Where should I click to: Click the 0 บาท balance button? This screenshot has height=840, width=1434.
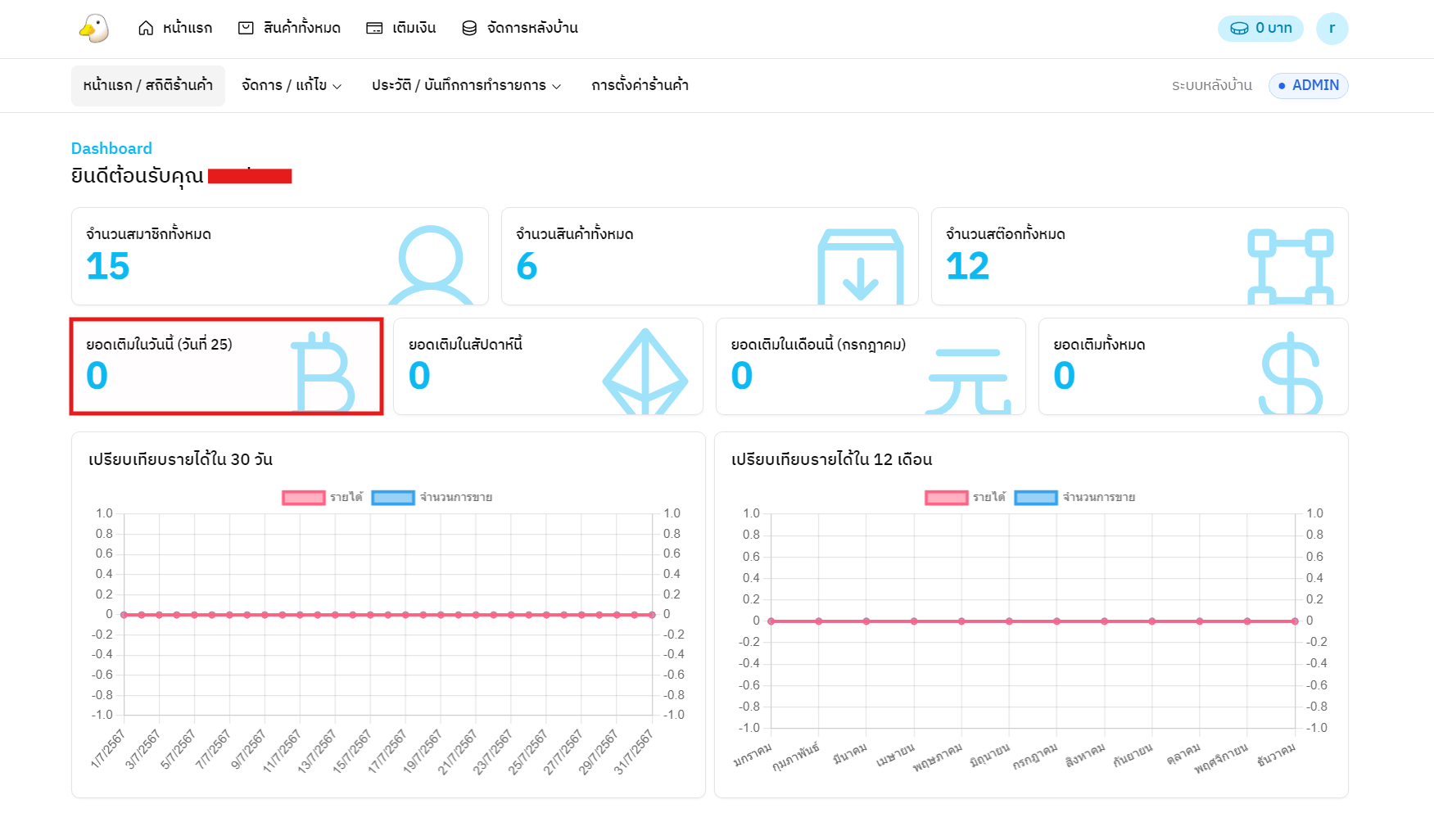pos(1260,29)
